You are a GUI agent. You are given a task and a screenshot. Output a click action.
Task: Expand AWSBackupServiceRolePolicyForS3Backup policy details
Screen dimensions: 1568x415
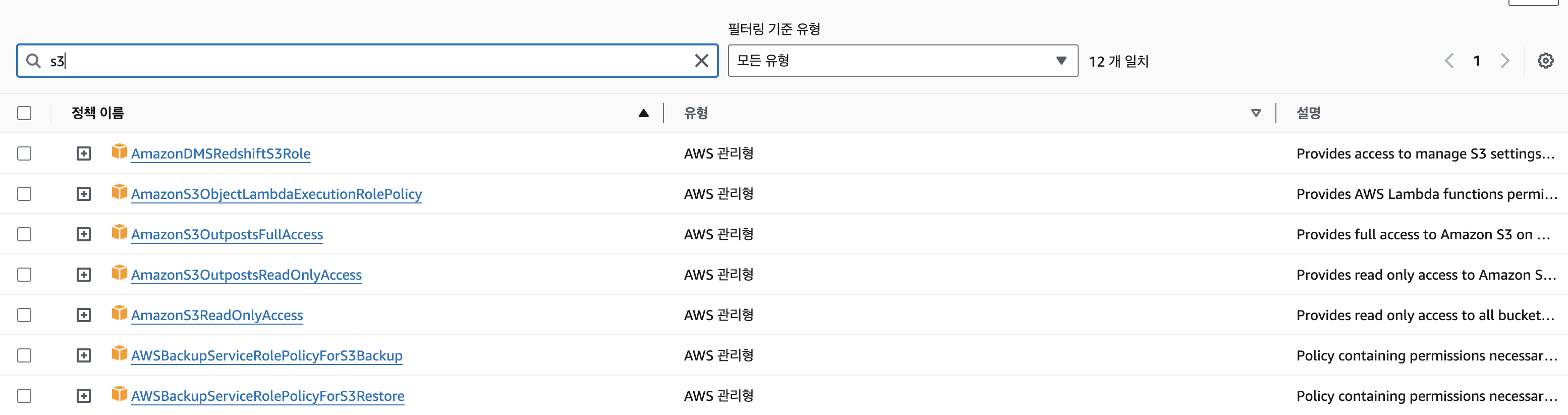(83, 355)
